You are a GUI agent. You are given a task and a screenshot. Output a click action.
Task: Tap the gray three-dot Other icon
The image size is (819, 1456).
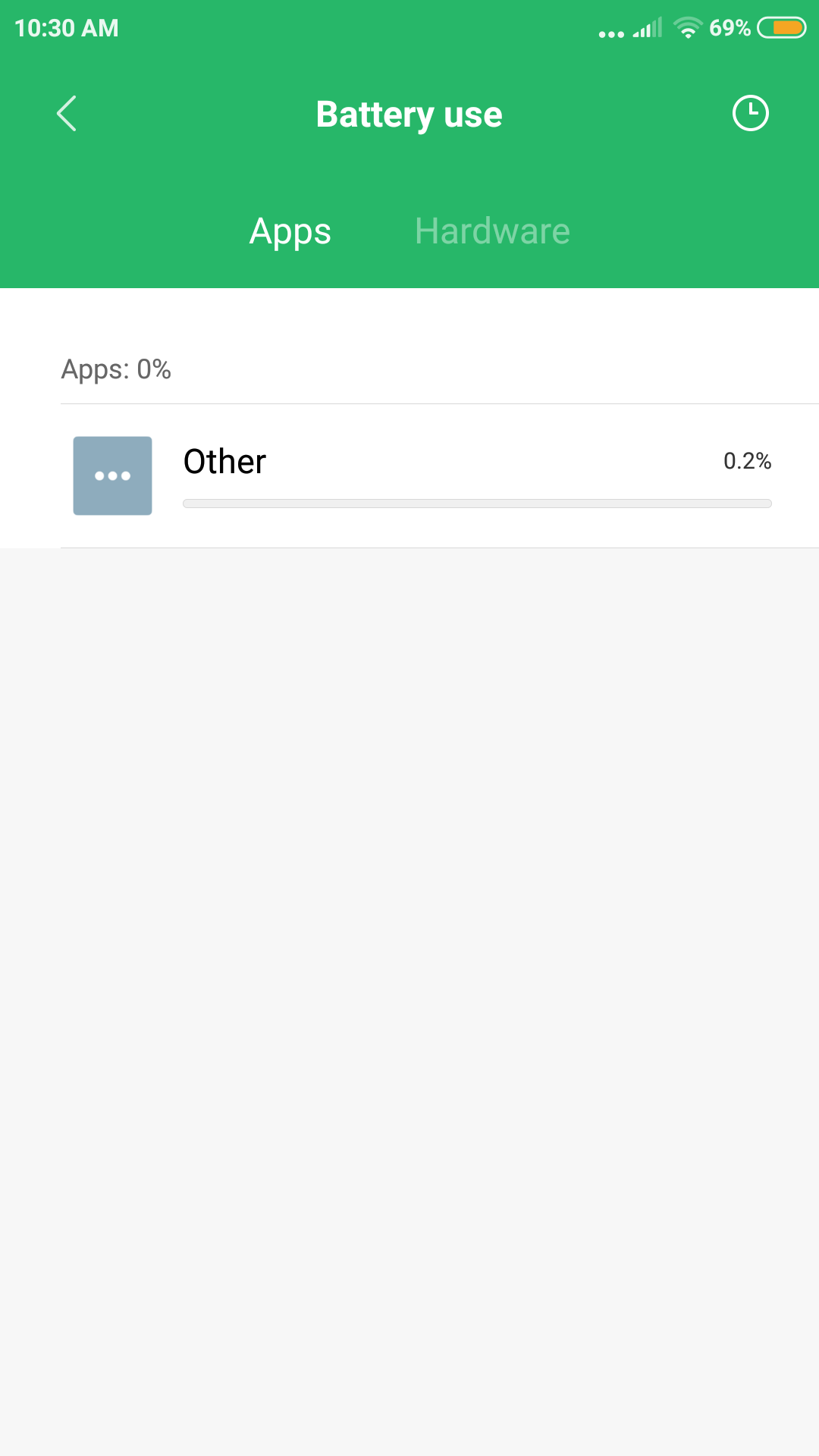pos(112,475)
